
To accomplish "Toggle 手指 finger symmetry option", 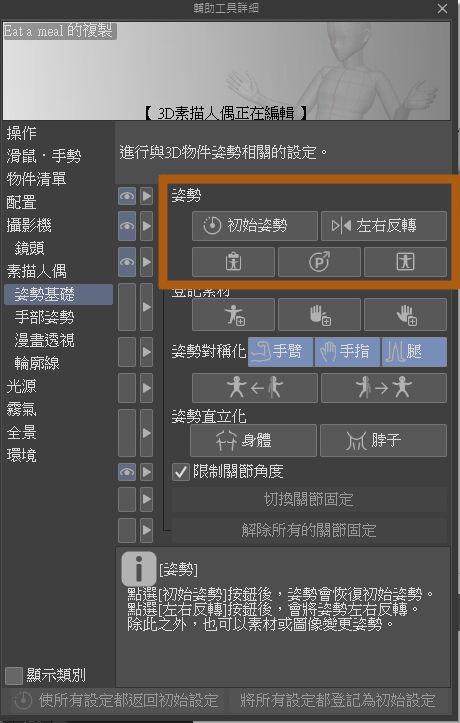I will pos(347,352).
